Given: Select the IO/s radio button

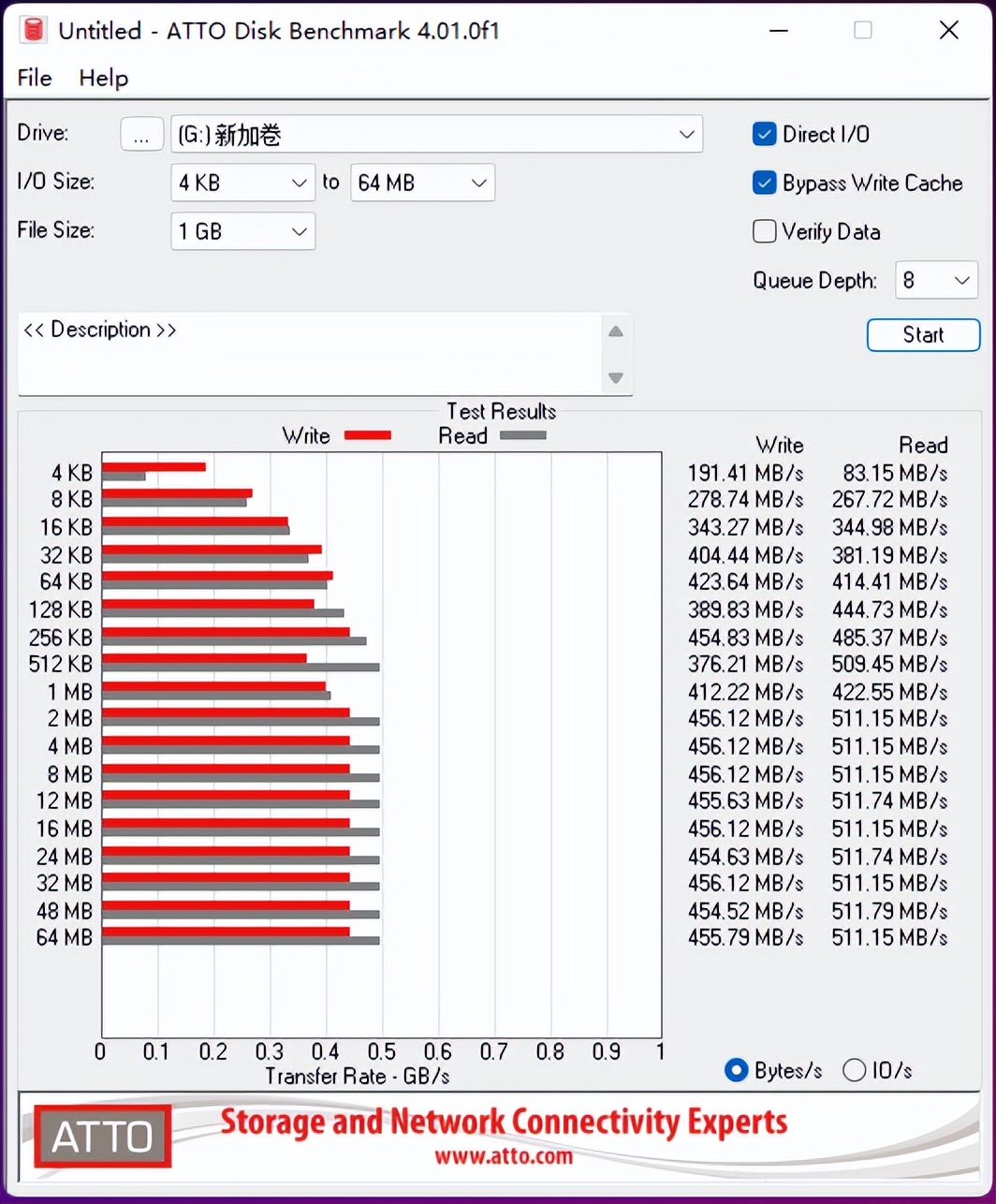Looking at the screenshot, I should [x=854, y=1070].
